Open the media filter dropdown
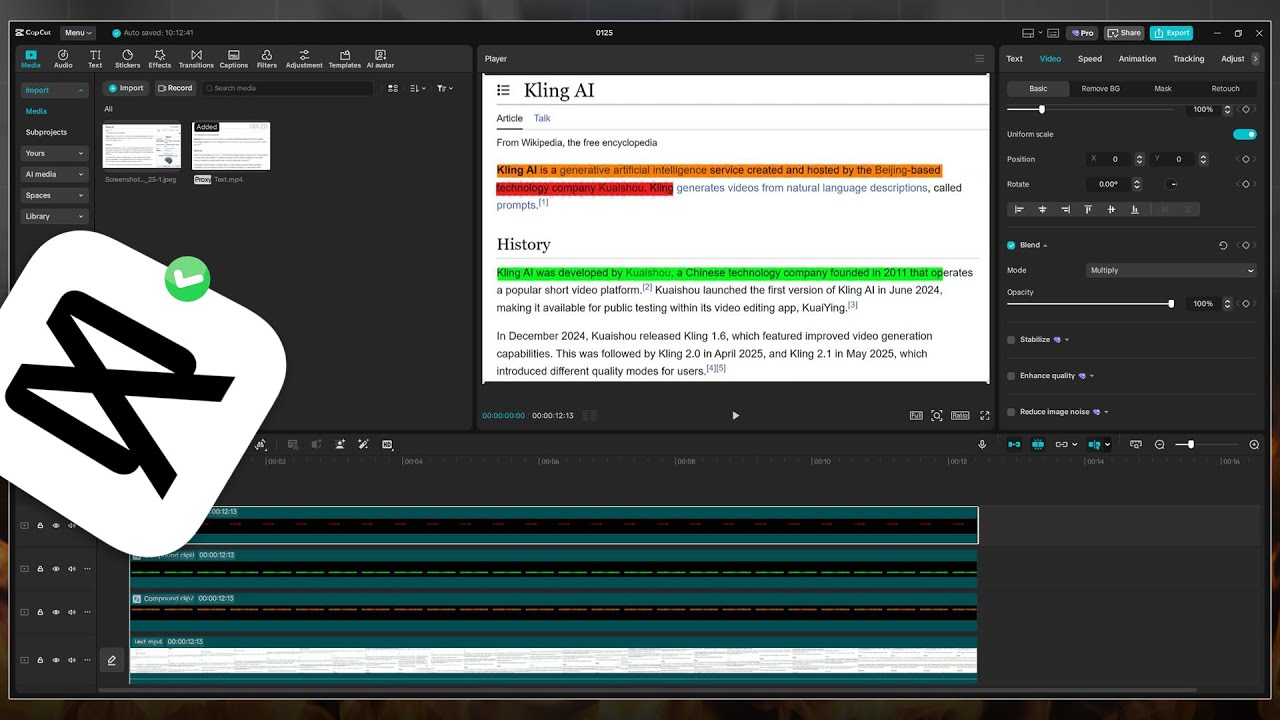 [445, 88]
